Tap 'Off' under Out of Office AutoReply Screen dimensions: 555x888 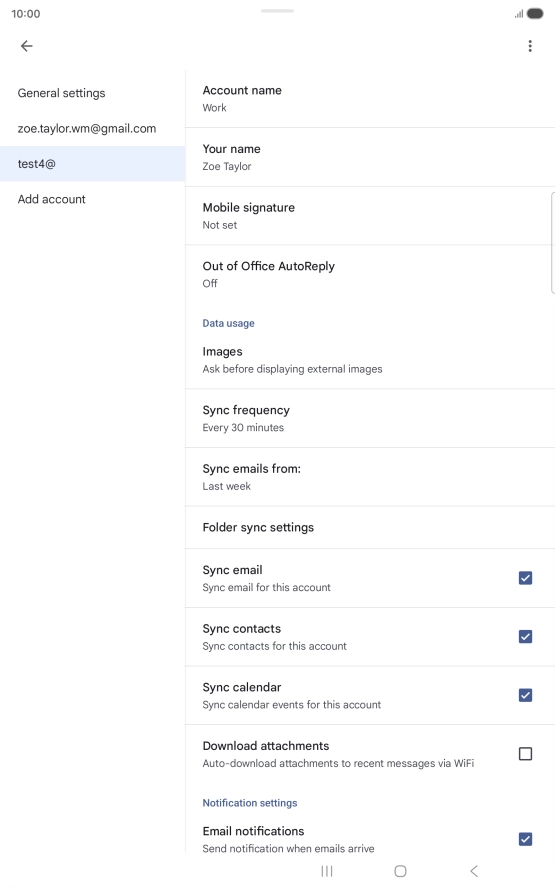[210, 283]
